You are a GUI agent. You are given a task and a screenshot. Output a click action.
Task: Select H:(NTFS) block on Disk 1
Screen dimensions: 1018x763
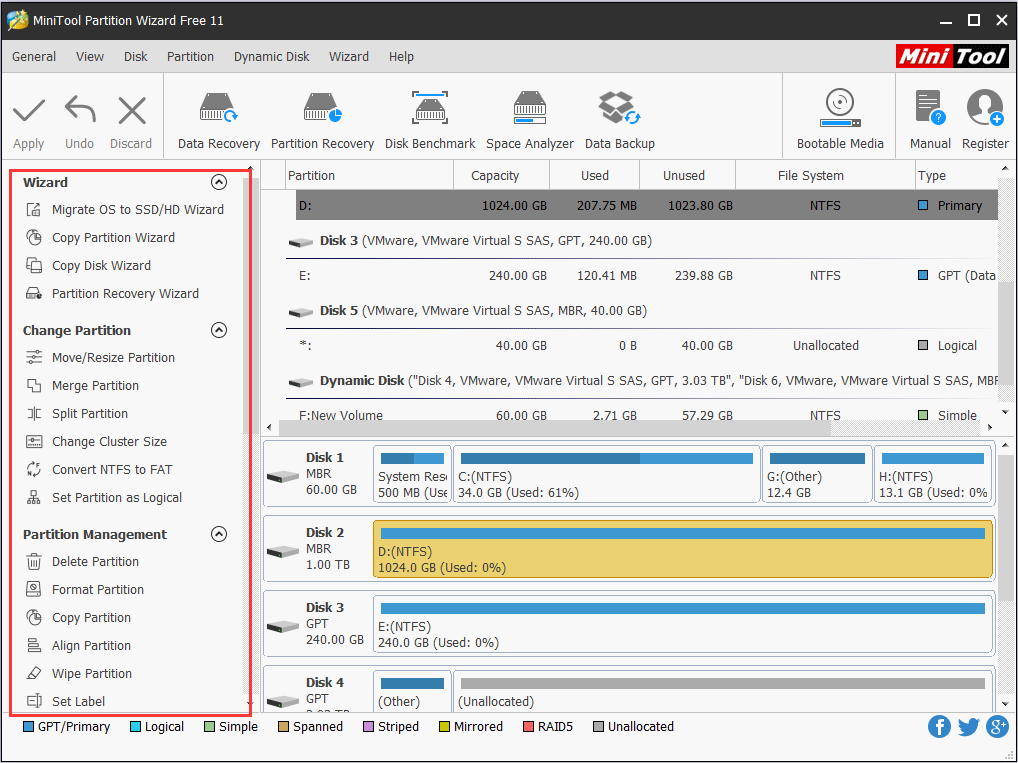(934, 474)
